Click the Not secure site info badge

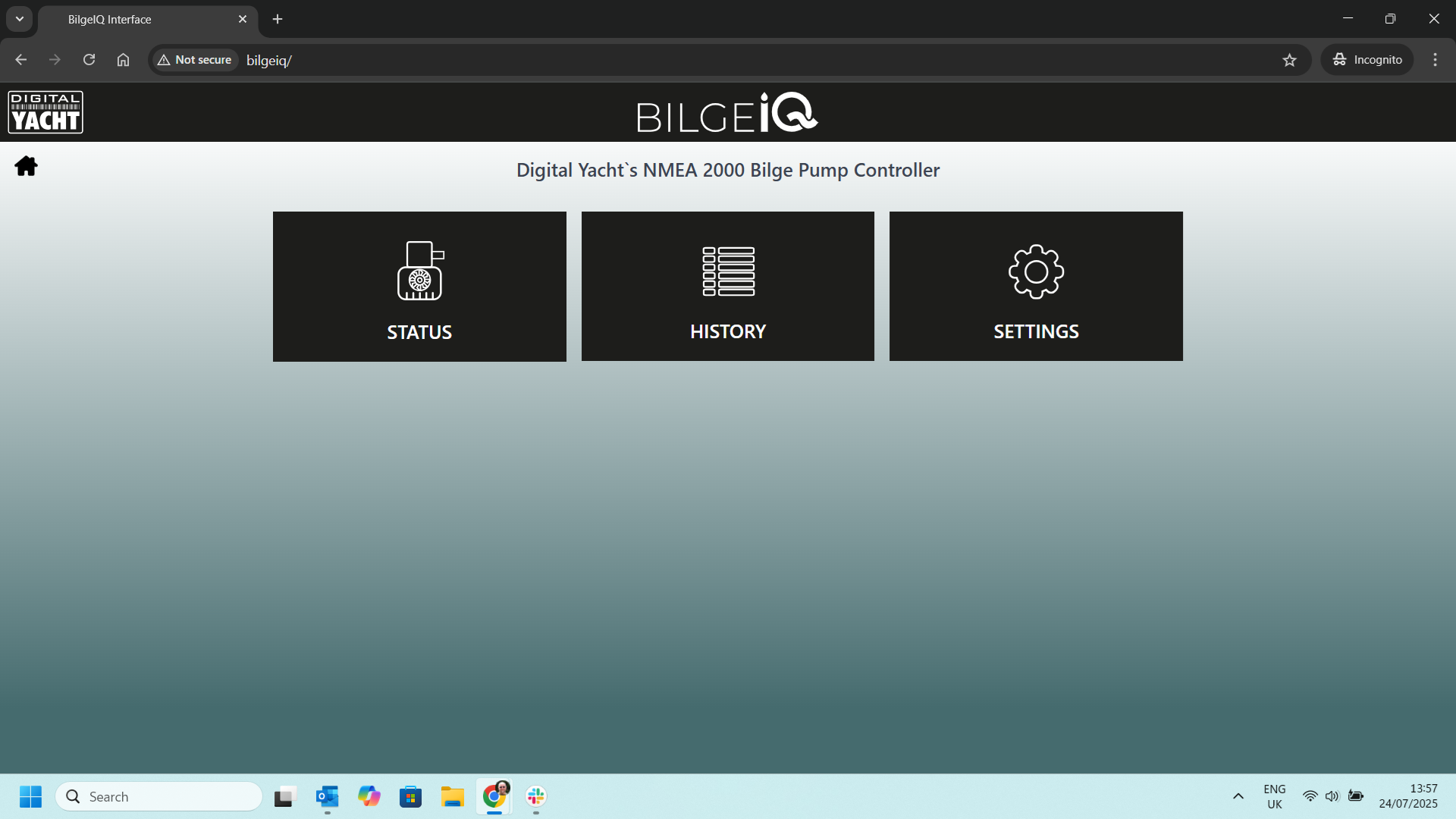[195, 60]
